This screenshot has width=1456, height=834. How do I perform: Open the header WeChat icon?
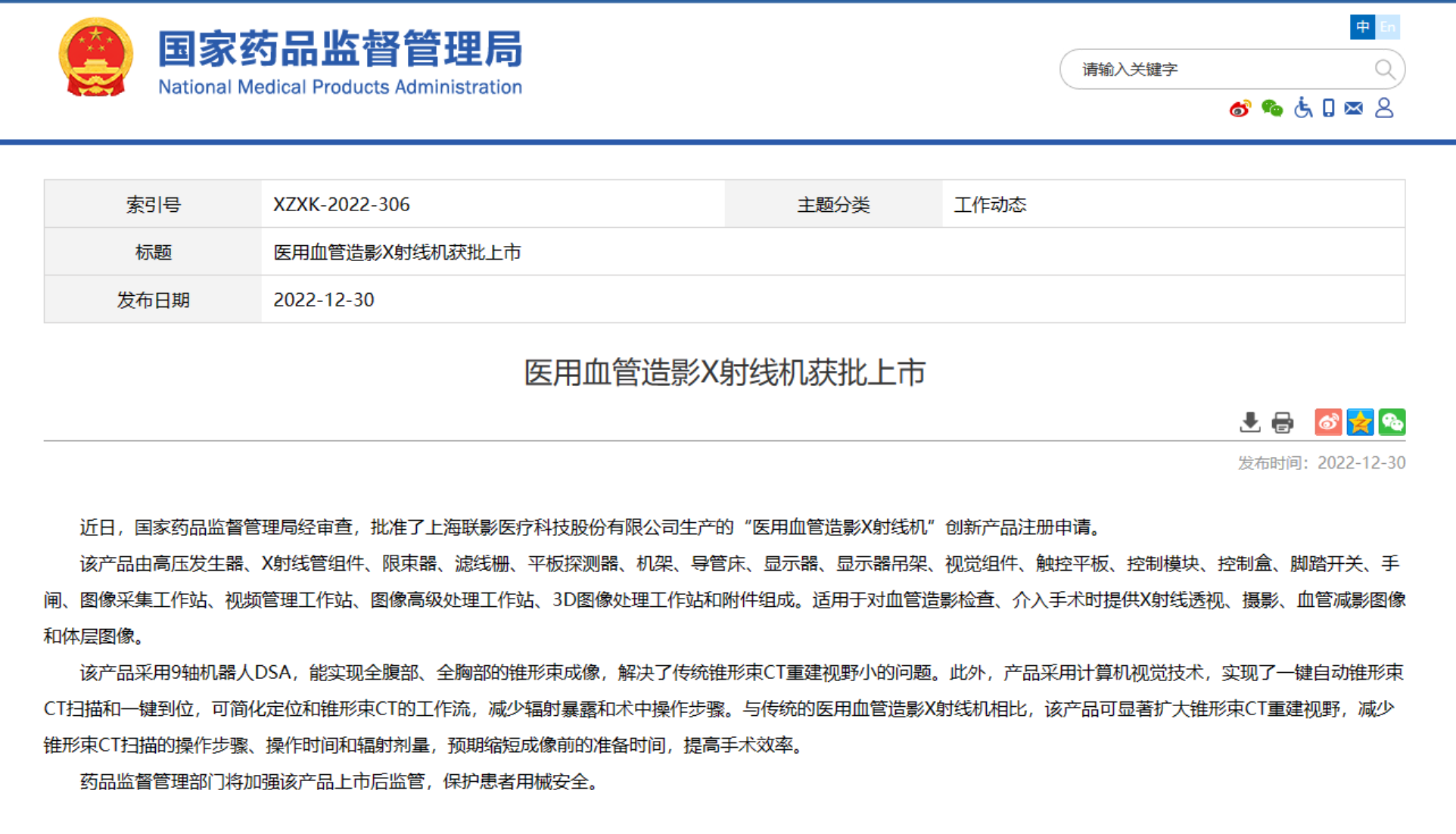(1272, 109)
